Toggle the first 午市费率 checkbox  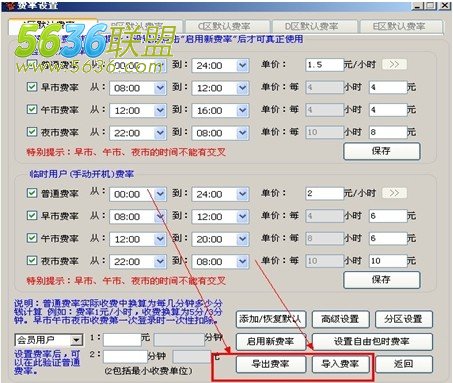click(32, 109)
